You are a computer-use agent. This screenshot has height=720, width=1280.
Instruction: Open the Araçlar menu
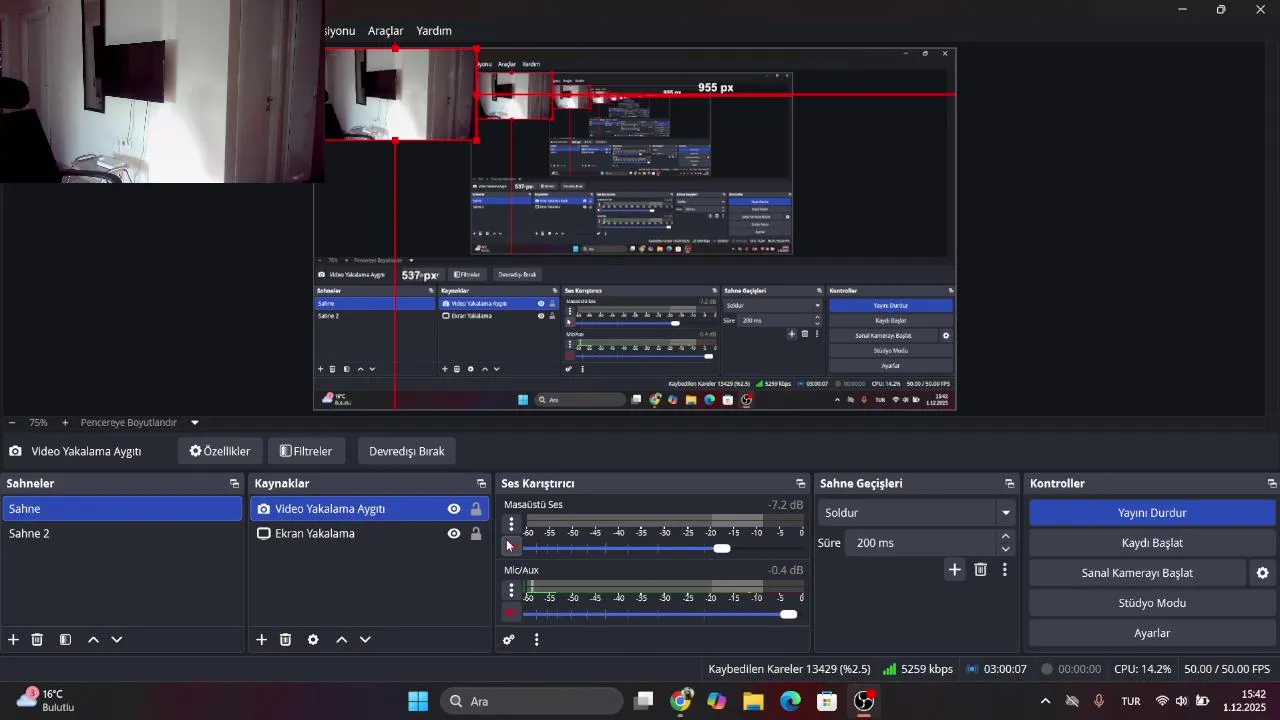coord(385,31)
